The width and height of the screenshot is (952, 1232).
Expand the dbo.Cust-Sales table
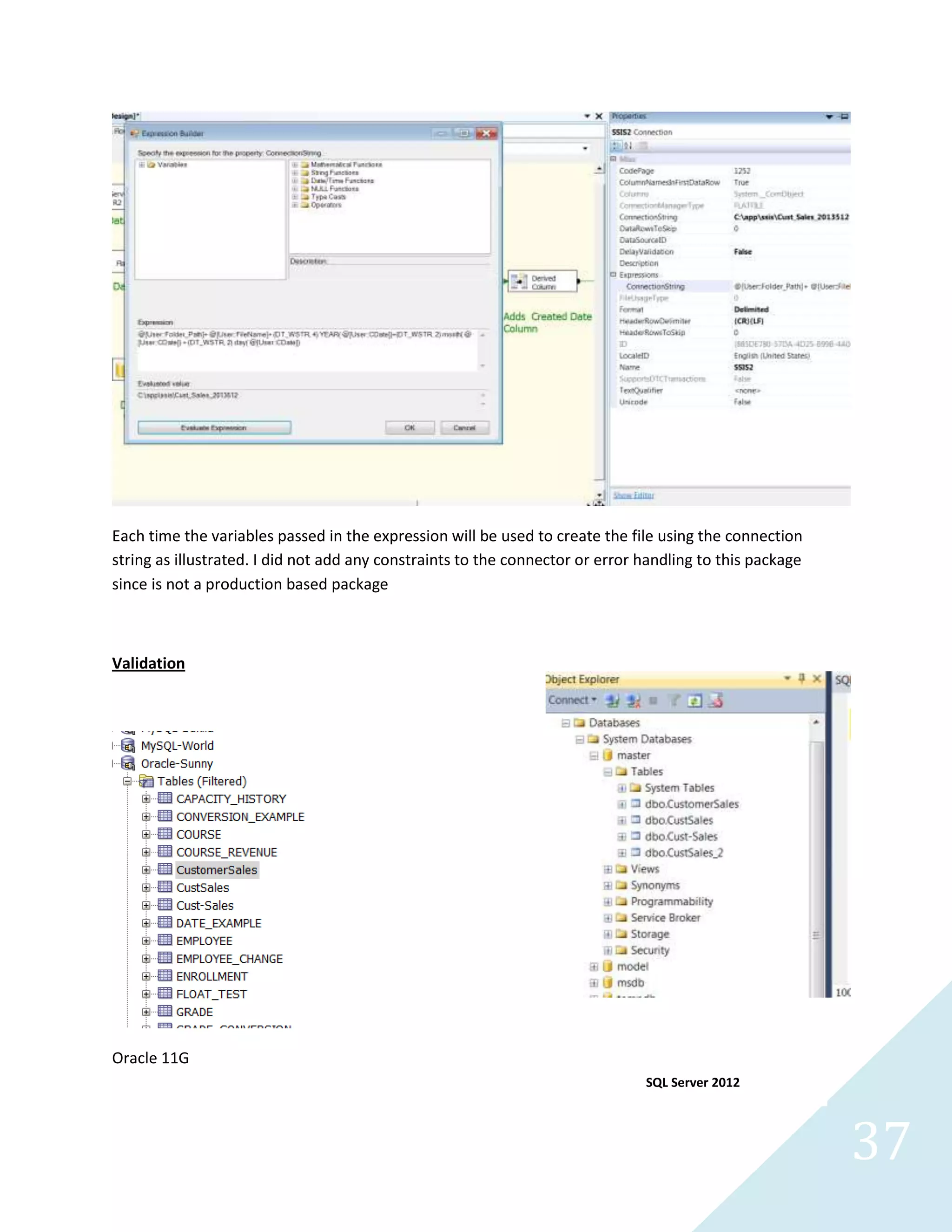[621, 836]
